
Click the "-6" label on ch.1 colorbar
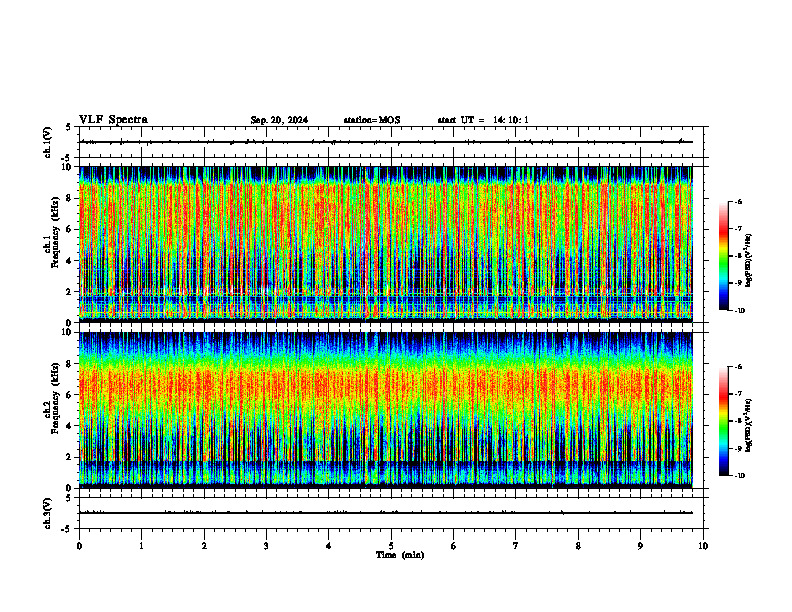coord(738,201)
